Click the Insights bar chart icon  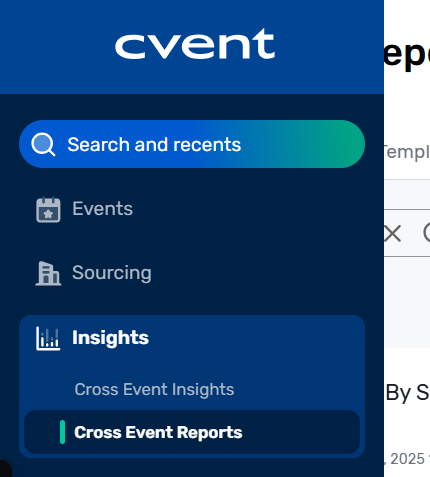[48, 338]
